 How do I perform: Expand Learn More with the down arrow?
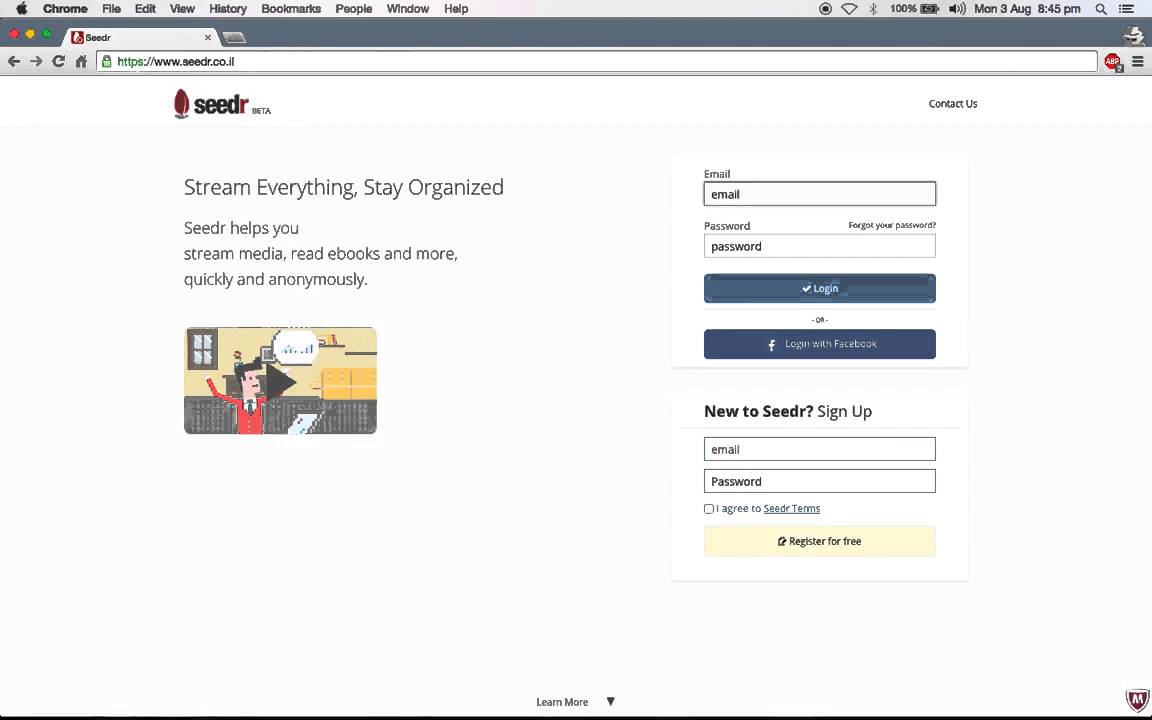611,702
